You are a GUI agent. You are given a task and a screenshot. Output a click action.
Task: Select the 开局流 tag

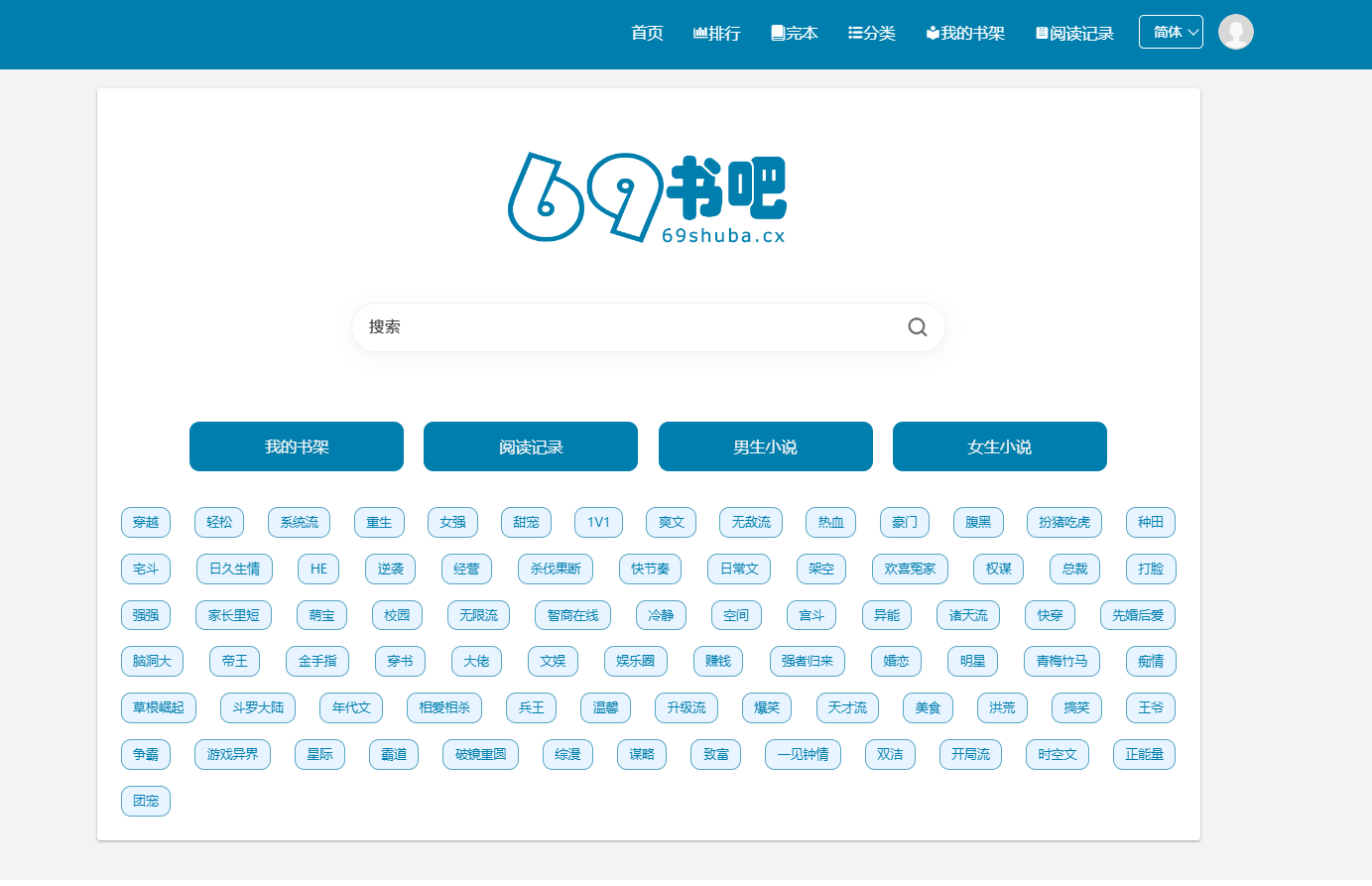[970, 754]
